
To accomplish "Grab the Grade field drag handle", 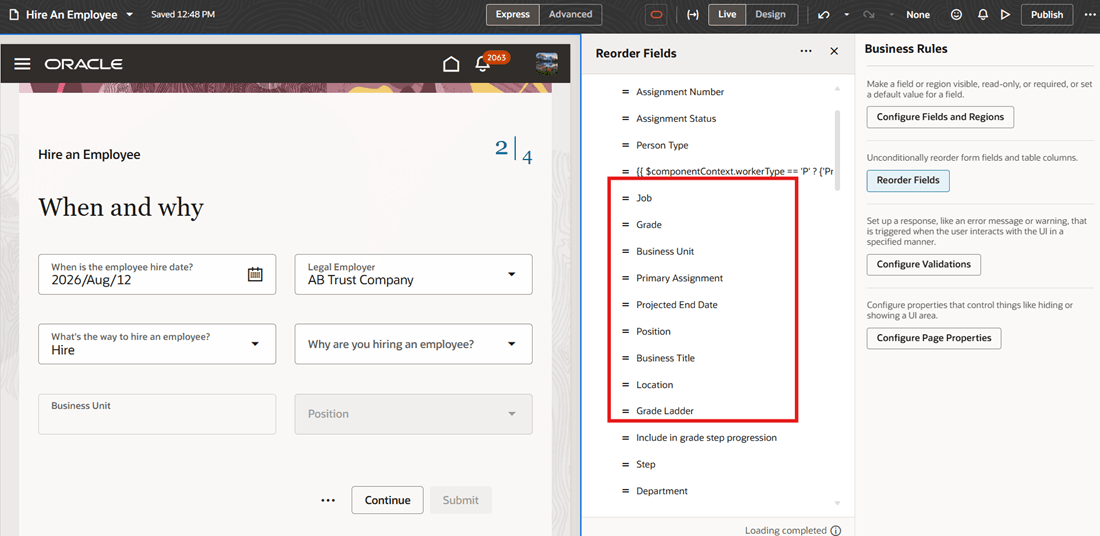I will pos(625,225).
